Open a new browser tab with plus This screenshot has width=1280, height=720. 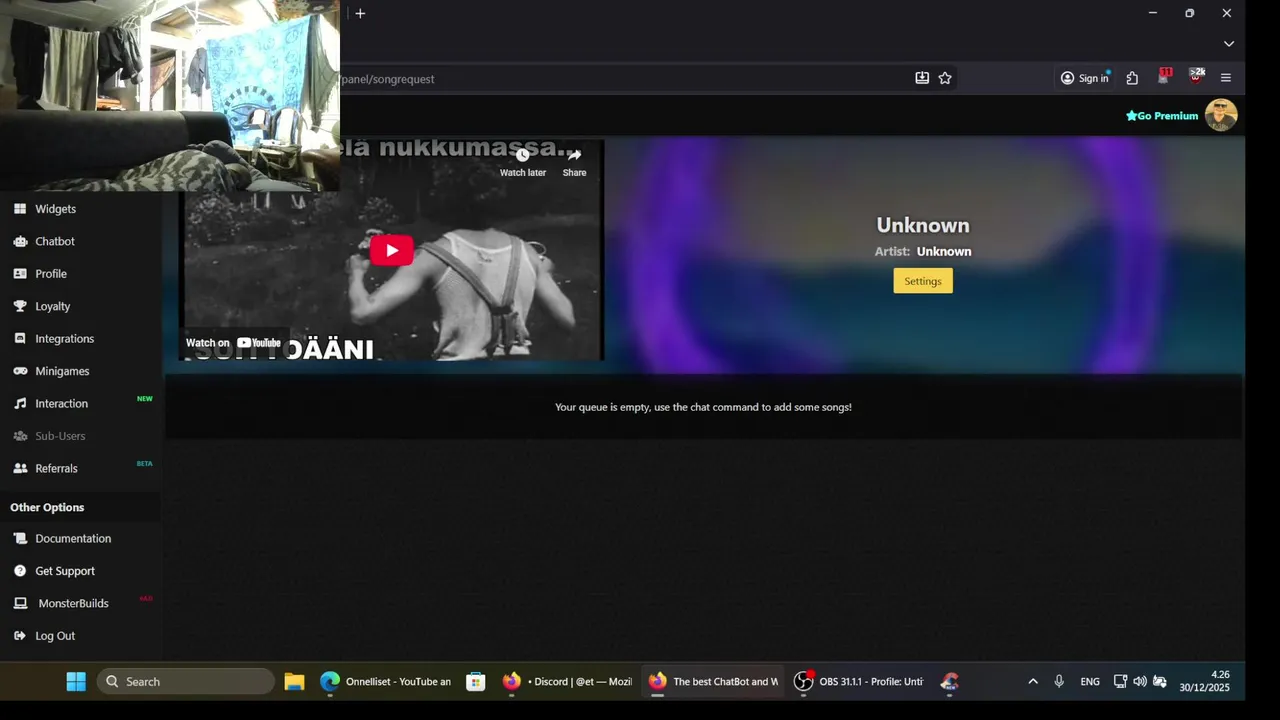coord(360,13)
